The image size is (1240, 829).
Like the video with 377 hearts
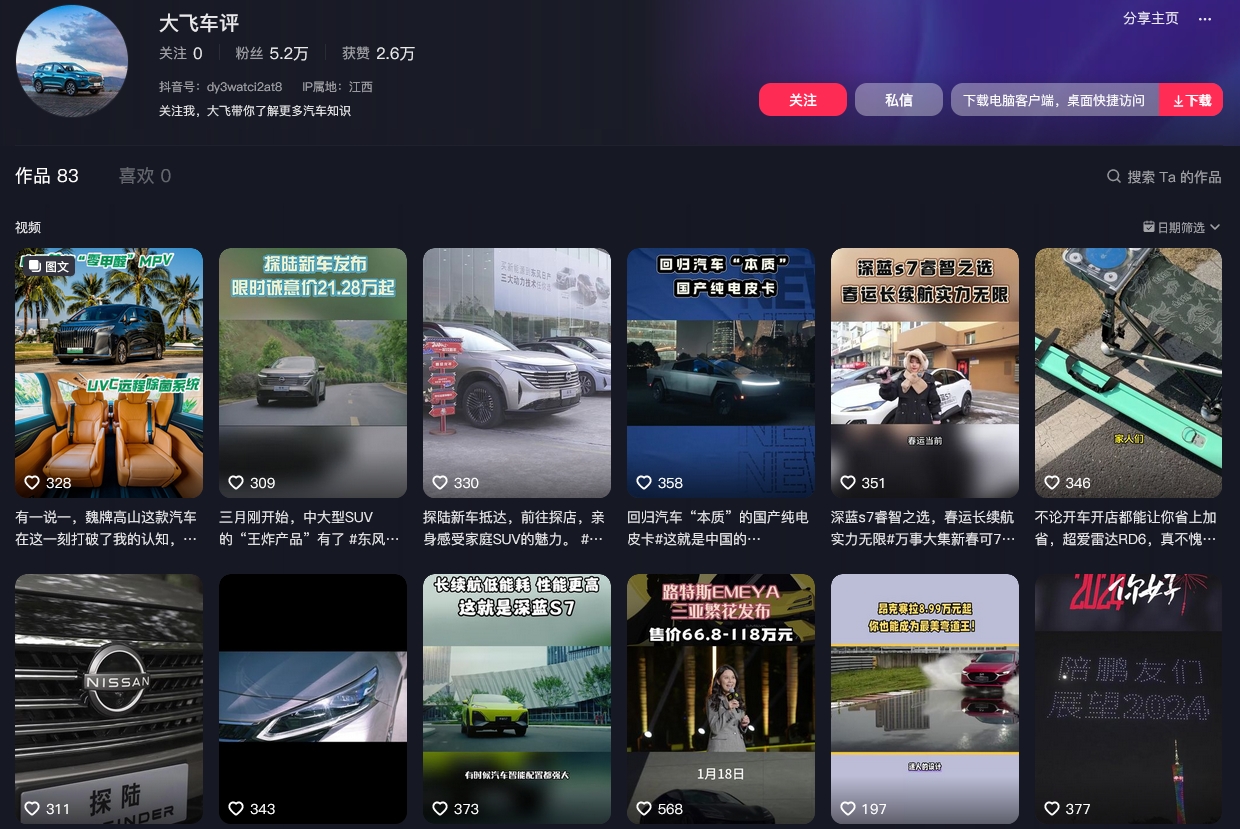1052,808
